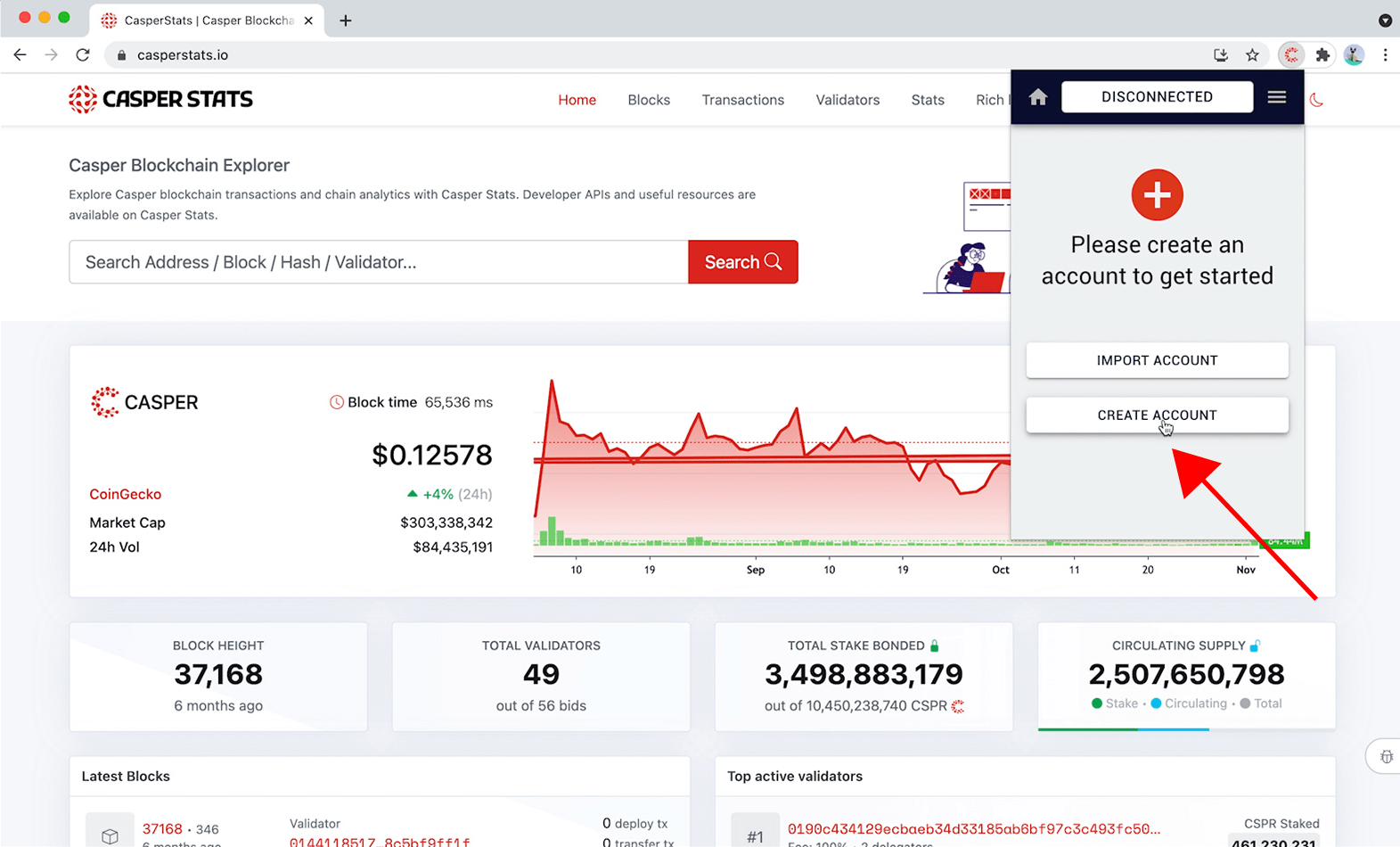The image size is (1400, 847).
Task: Click the install app icon in address bar
Action: click(1221, 55)
